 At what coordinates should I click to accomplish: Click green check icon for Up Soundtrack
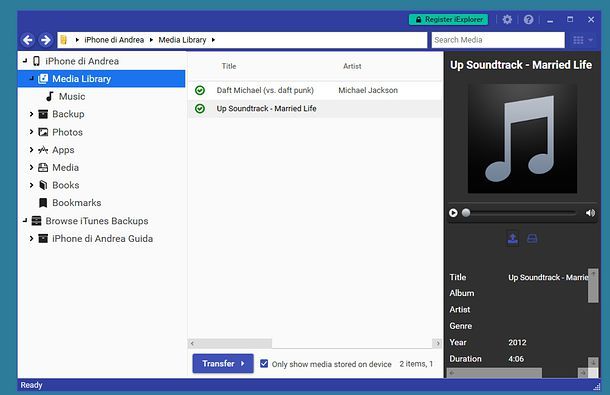tap(200, 109)
